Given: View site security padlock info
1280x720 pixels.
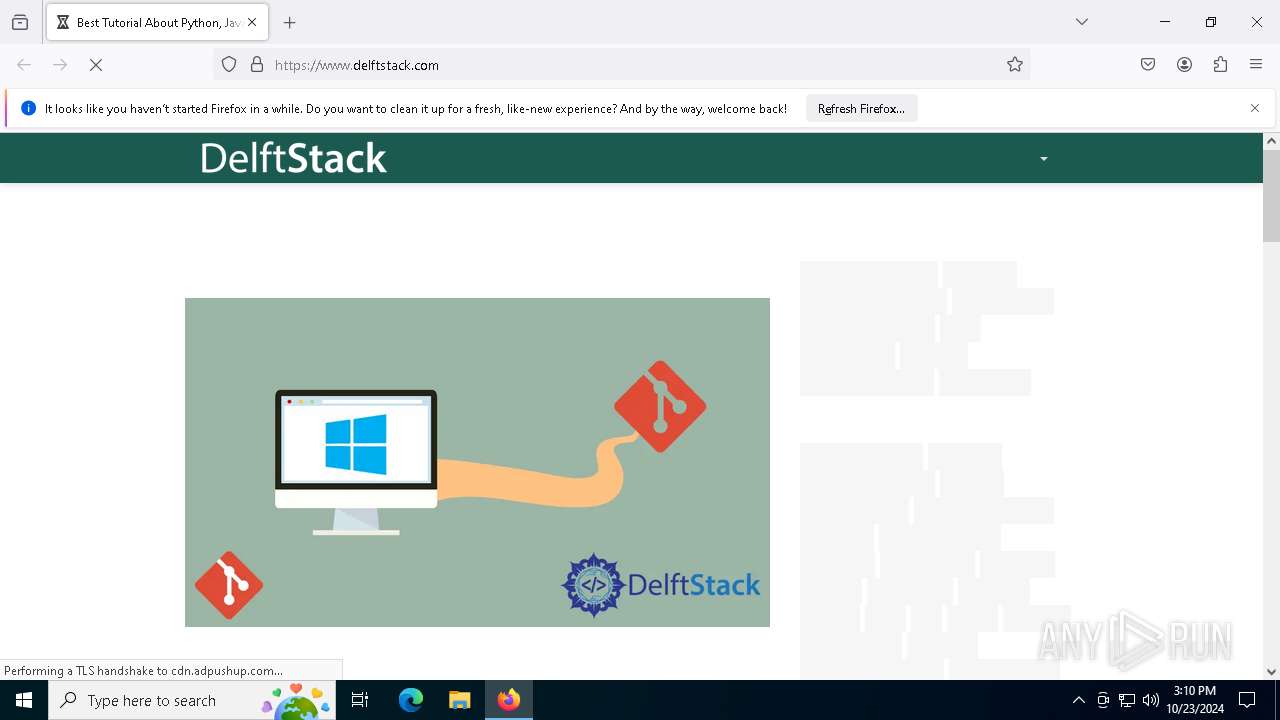Looking at the screenshot, I should (x=257, y=65).
